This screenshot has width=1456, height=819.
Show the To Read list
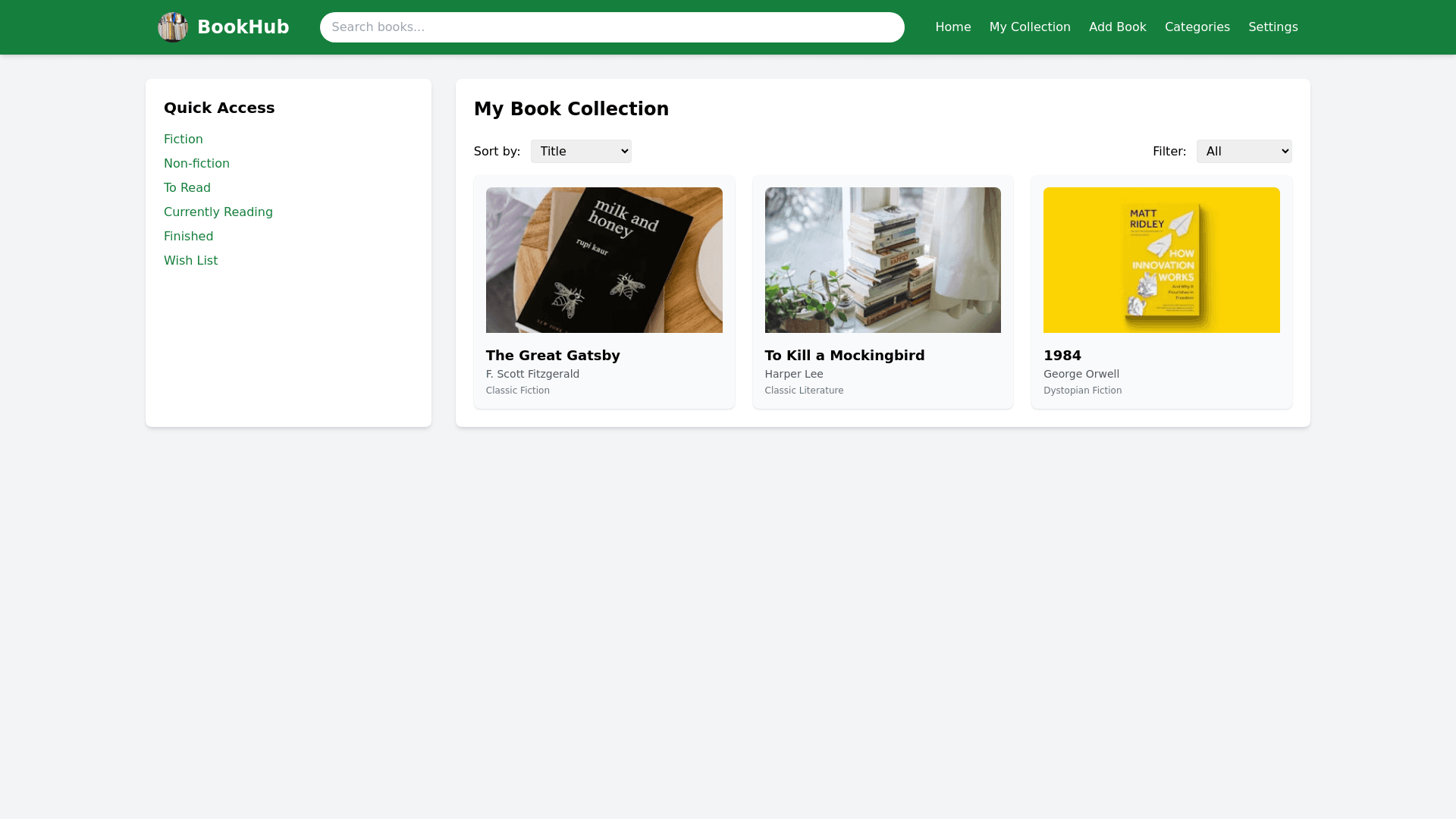point(187,188)
